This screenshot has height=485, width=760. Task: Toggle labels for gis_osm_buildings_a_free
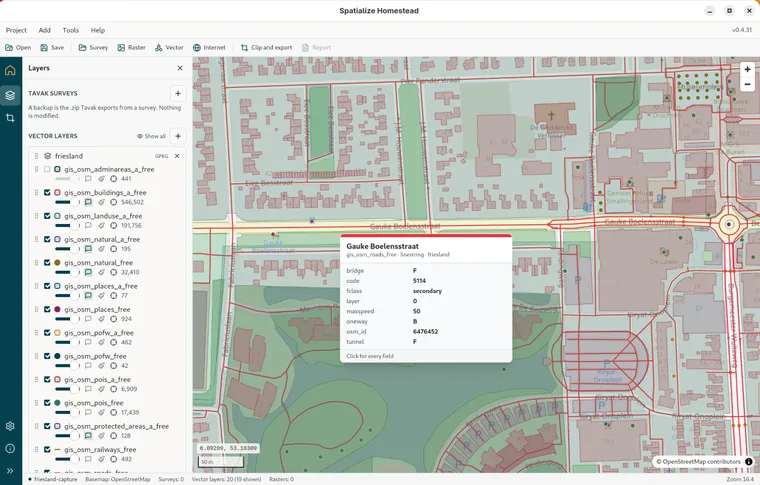(88, 202)
